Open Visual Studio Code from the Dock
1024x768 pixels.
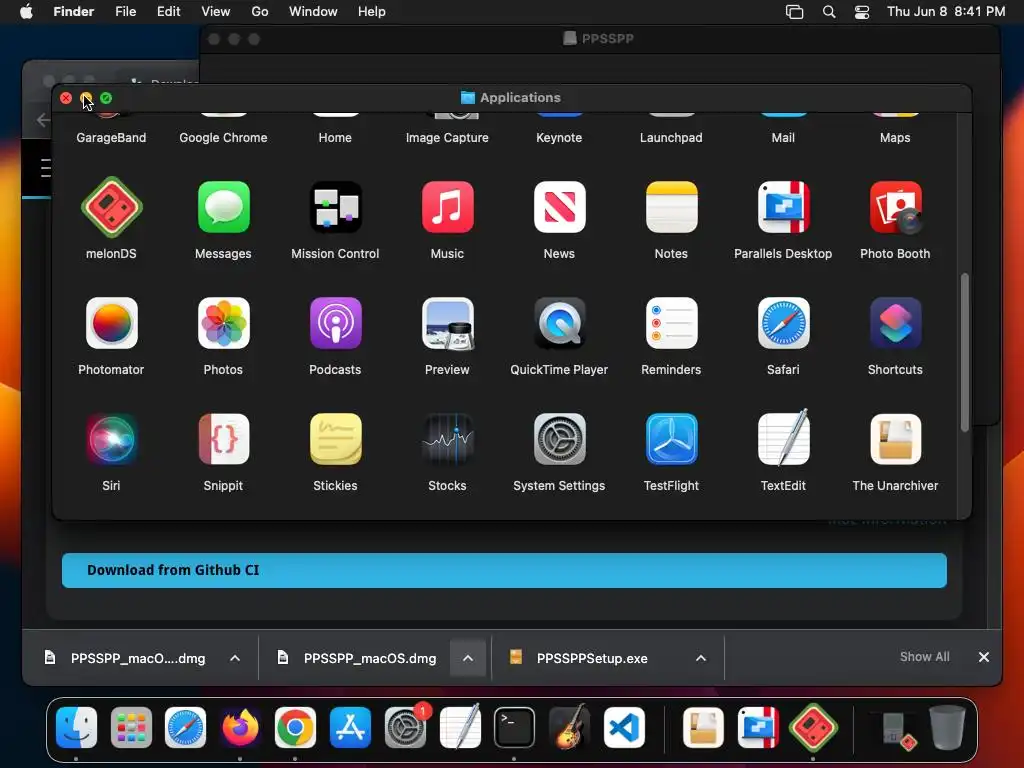[624, 727]
